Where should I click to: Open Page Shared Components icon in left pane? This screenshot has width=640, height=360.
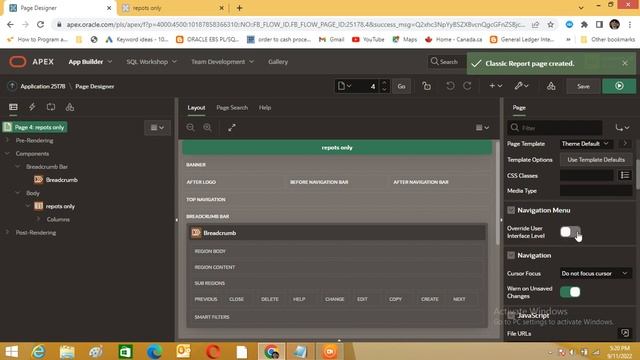70,107
